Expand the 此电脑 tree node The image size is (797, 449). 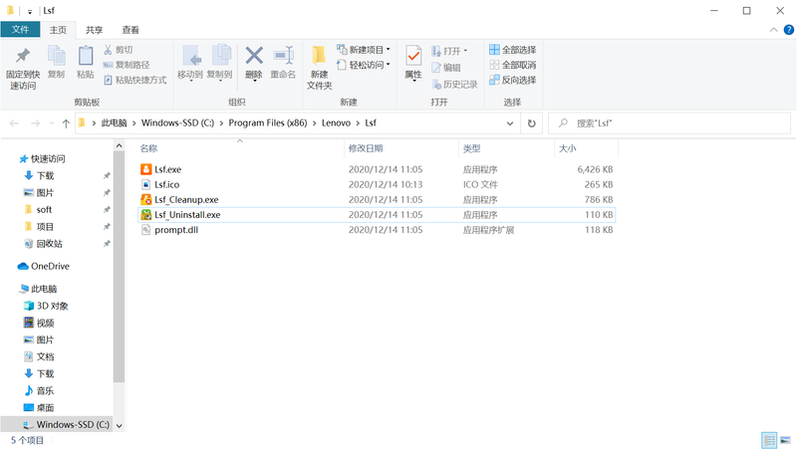point(10,289)
